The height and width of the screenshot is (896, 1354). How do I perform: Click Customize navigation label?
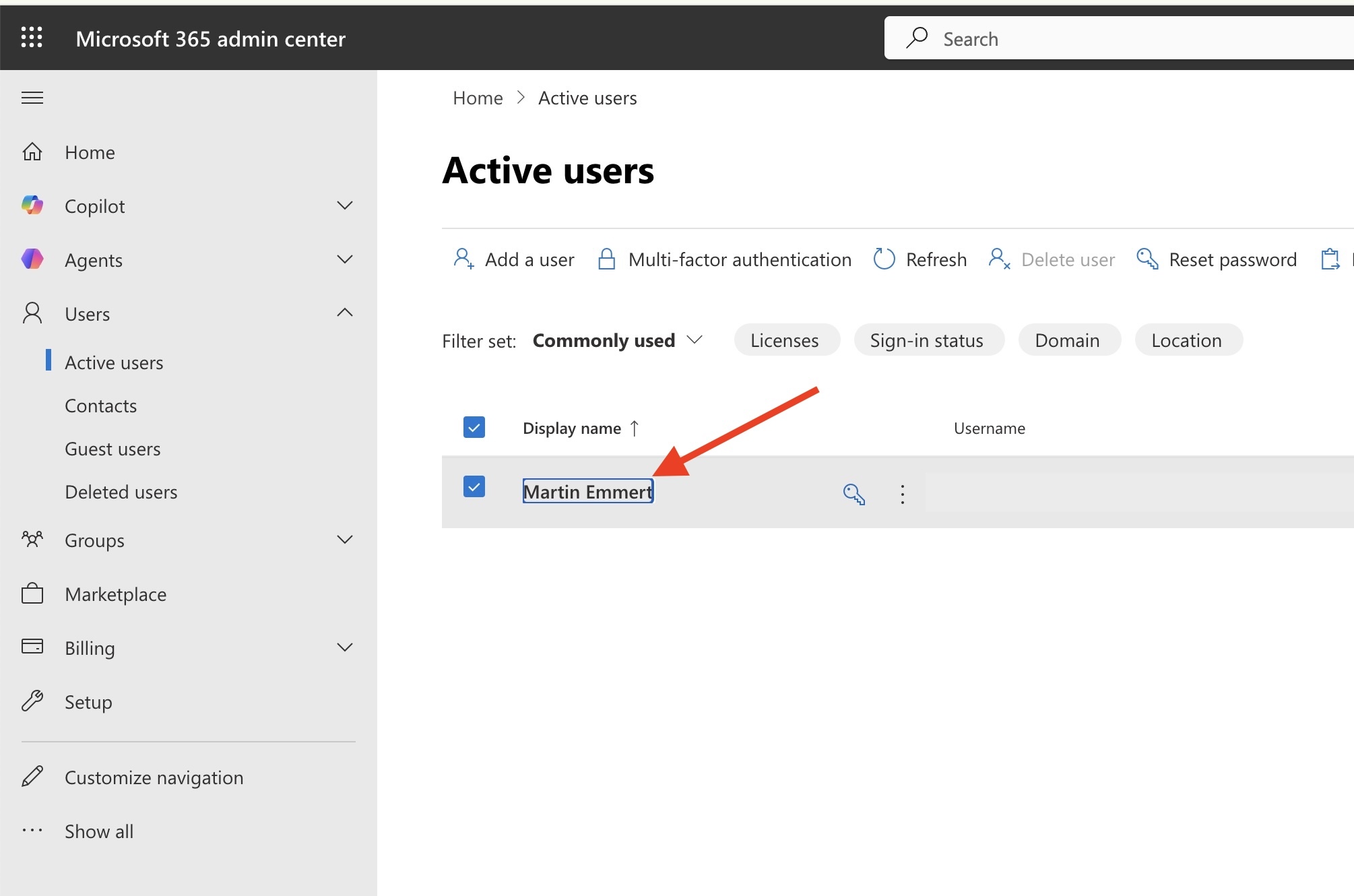click(154, 777)
